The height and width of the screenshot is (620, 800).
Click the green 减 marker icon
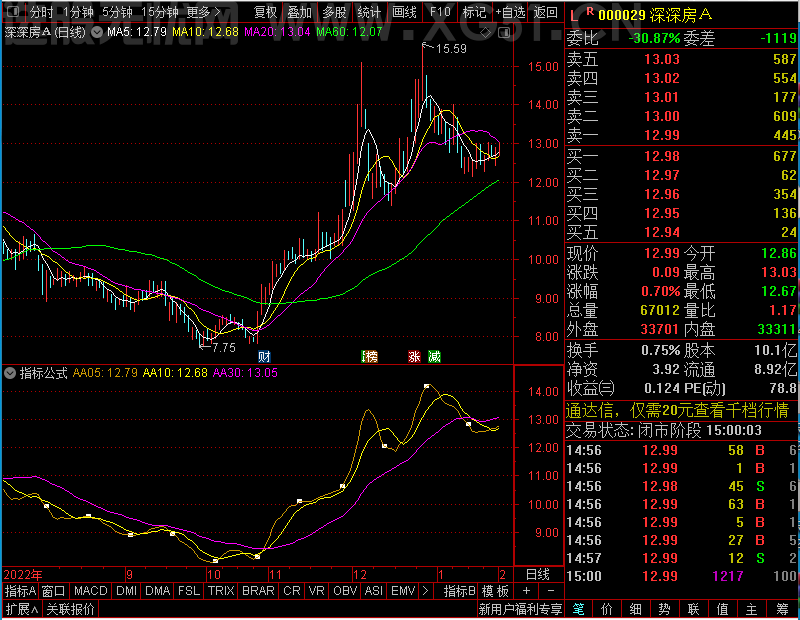(x=434, y=356)
